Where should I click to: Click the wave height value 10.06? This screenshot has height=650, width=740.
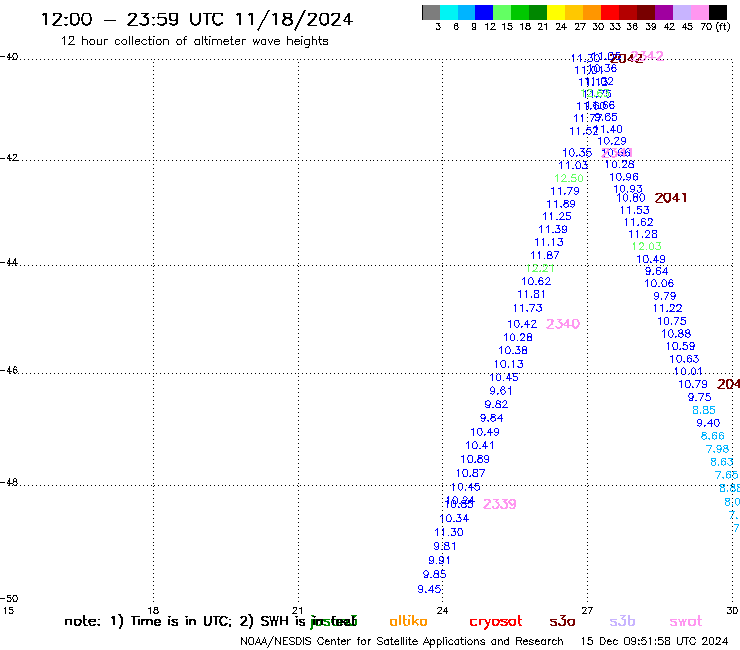[x=659, y=283]
